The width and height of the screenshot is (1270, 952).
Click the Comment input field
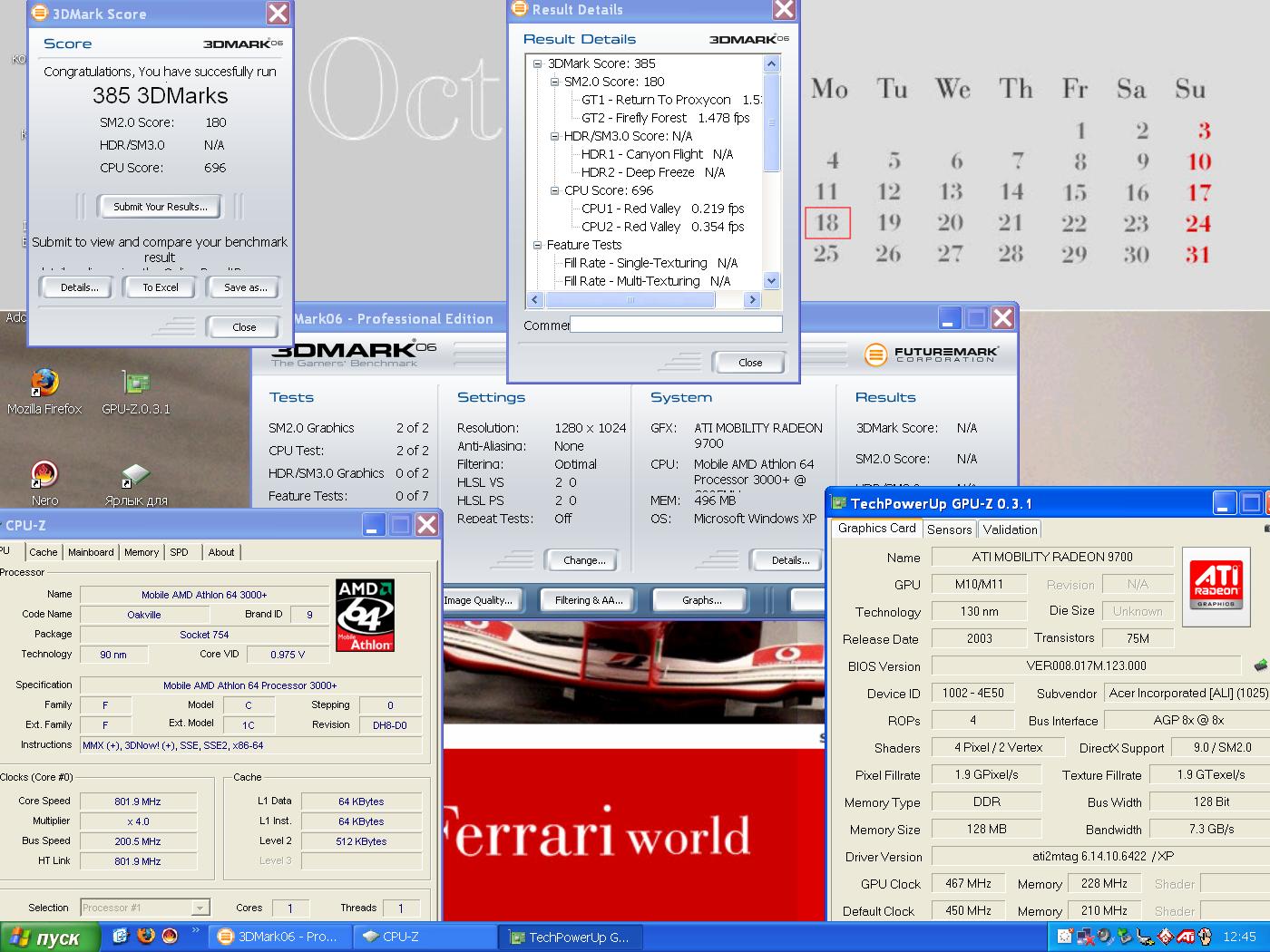click(x=676, y=324)
